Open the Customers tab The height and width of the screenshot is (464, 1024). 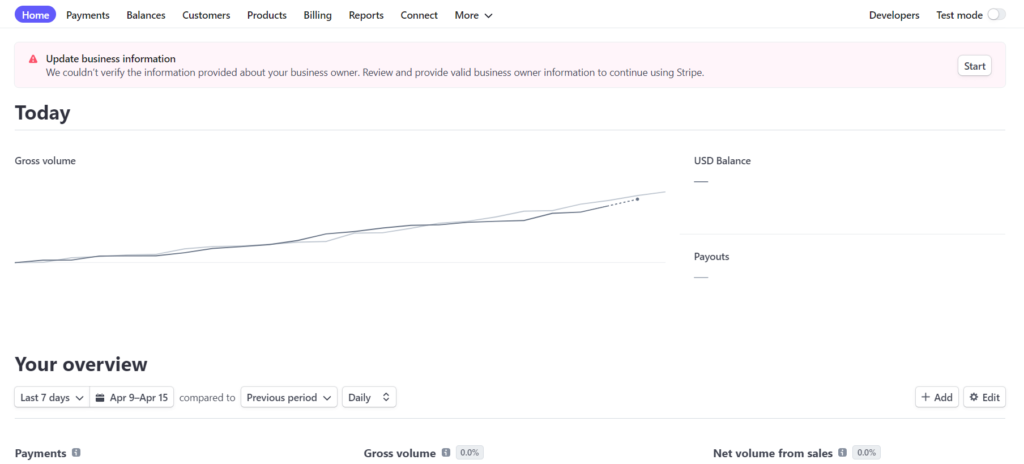[206, 15]
